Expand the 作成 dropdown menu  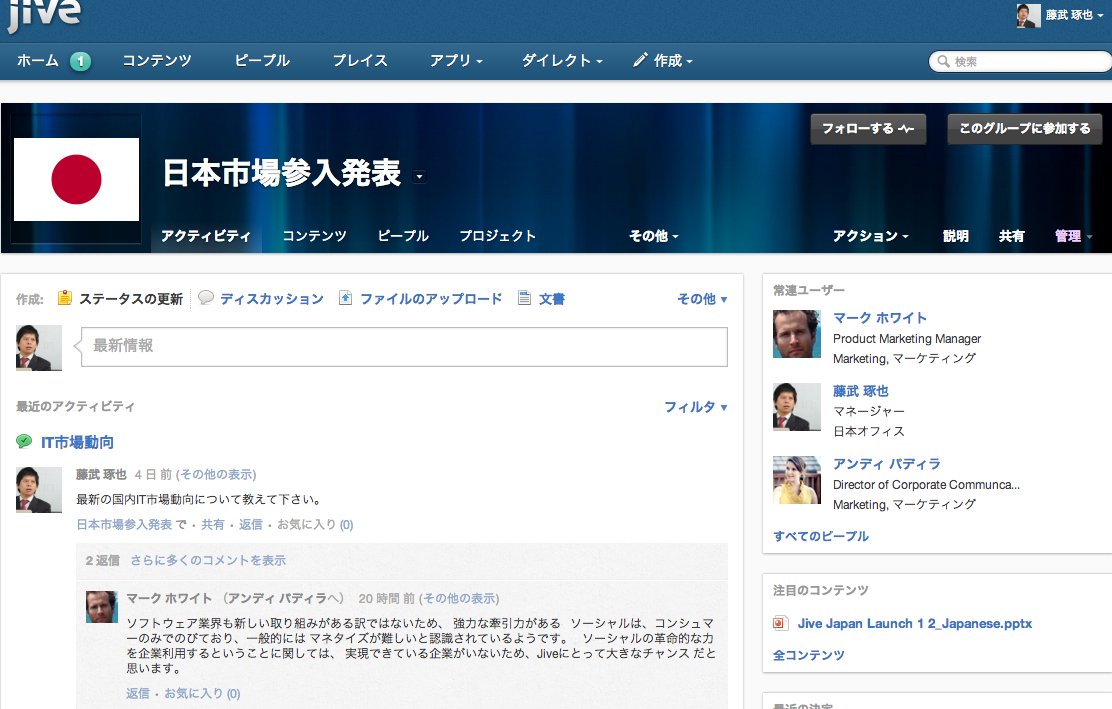click(x=673, y=61)
